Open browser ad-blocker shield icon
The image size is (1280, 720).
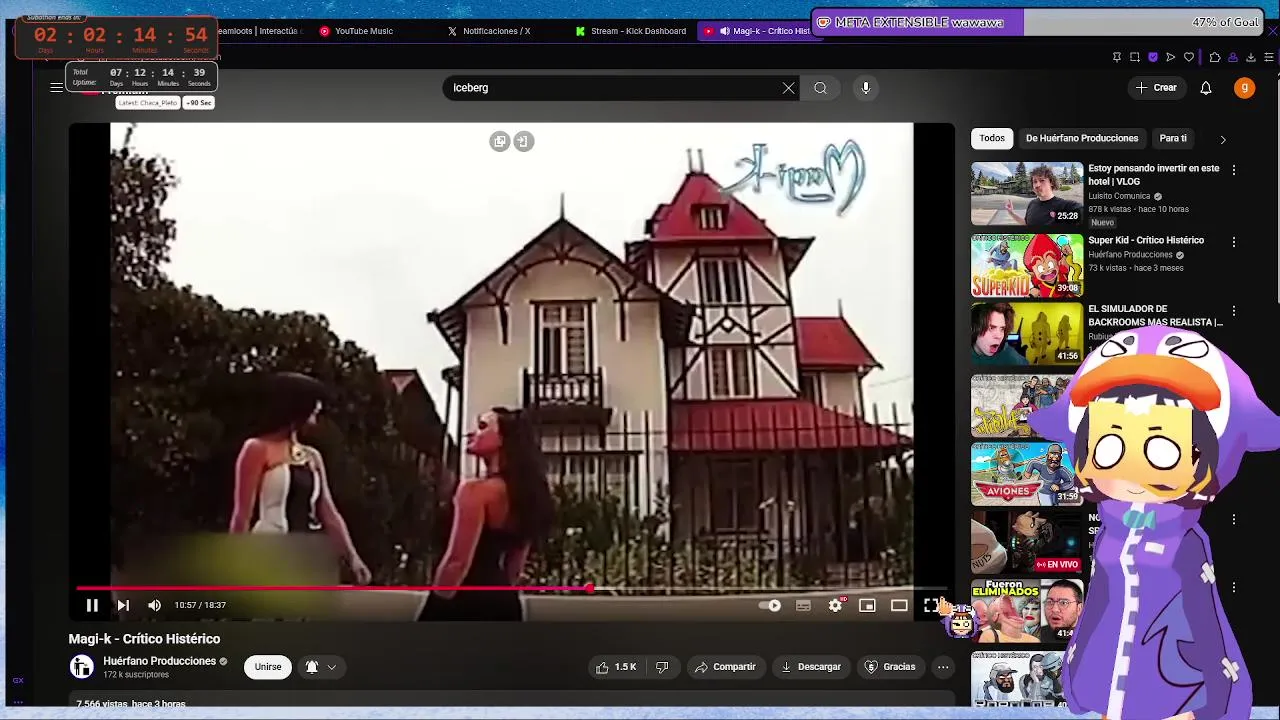[1153, 57]
